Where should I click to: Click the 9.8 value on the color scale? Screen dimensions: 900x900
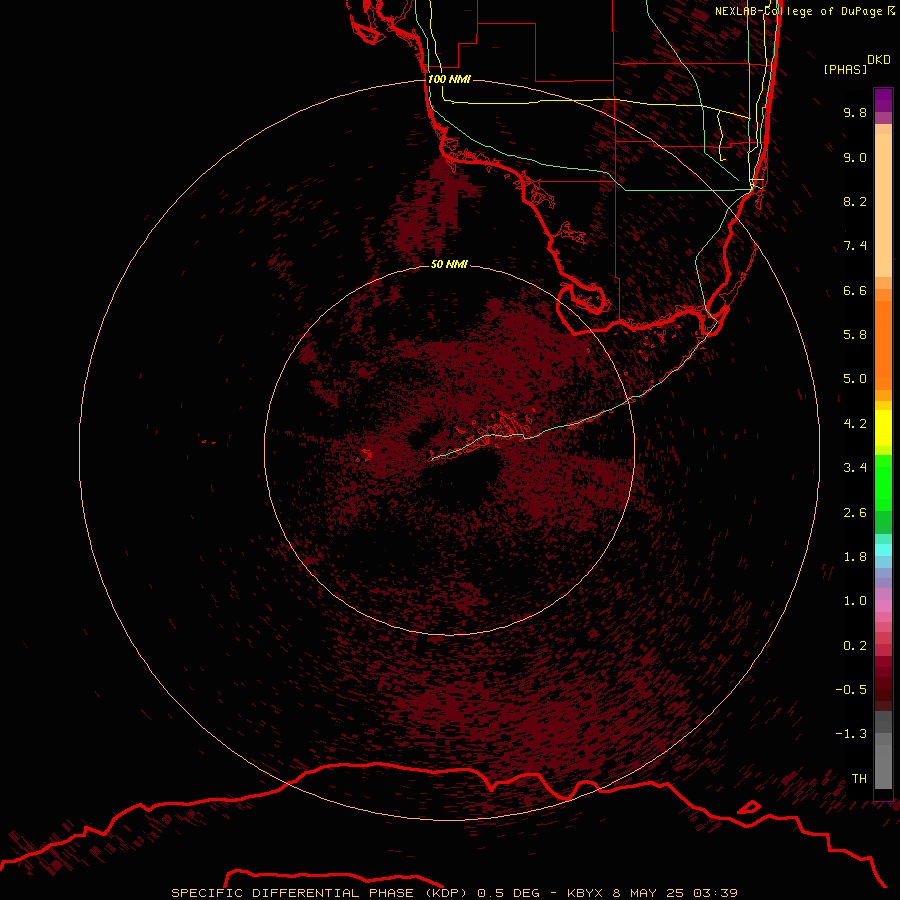tap(855, 112)
